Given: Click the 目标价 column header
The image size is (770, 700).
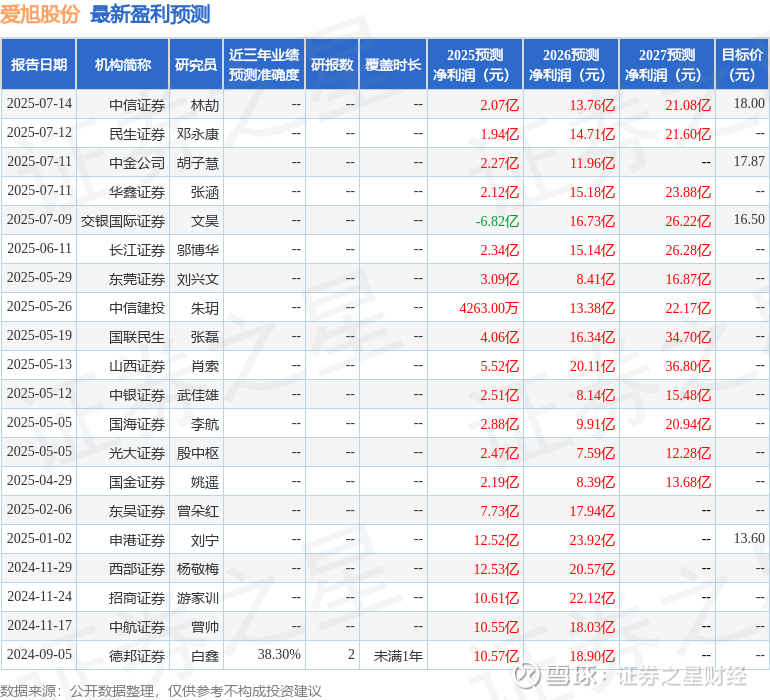Looking at the screenshot, I should tap(742, 64).
